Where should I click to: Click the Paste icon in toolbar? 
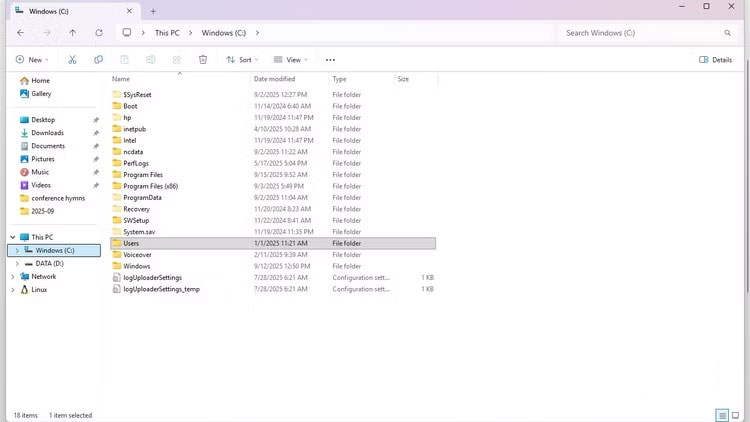(x=124, y=60)
